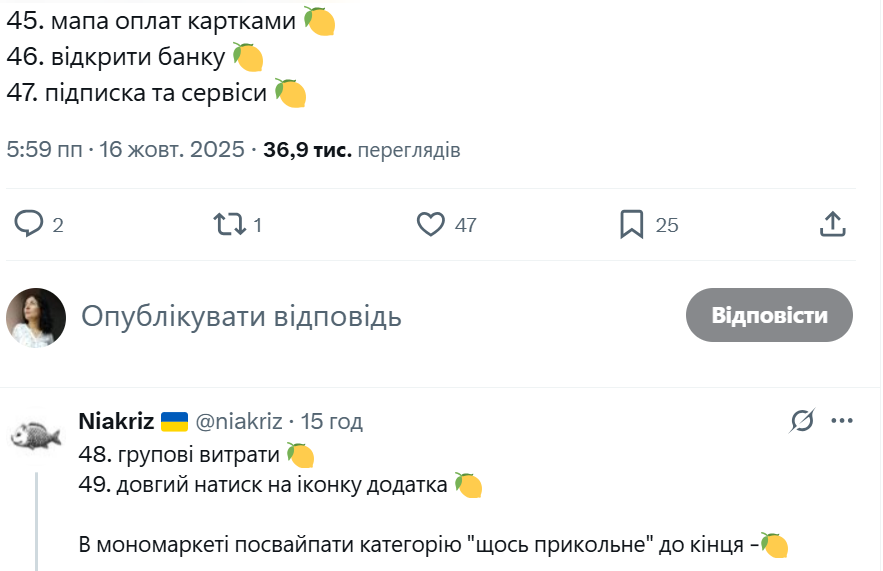Screen dimensions: 883x571
Task: Like the post with the heart
Action: click(x=430, y=224)
